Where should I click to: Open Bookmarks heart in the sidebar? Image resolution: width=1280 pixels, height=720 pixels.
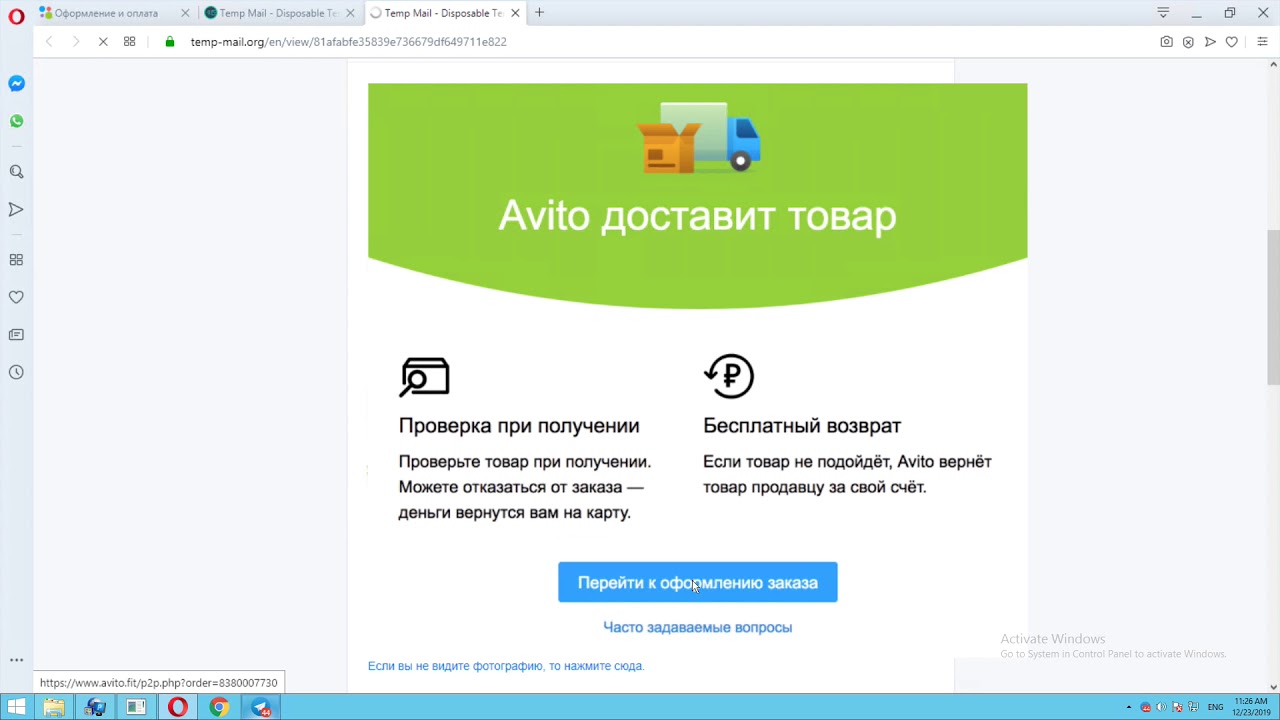click(x=16, y=297)
